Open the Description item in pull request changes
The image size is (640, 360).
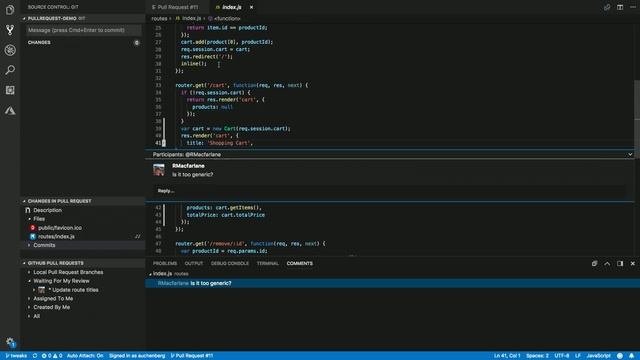click(47, 210)
